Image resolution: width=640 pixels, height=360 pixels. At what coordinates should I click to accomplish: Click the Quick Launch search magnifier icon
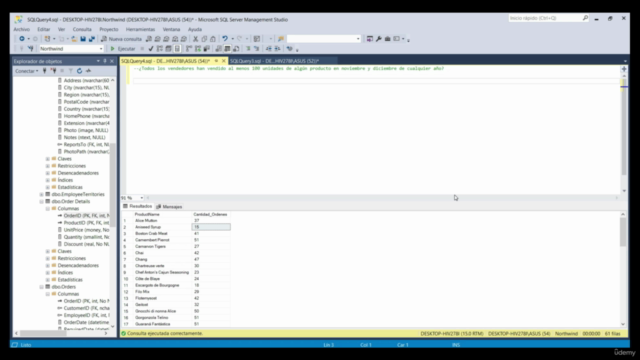[x=585, y=18]
